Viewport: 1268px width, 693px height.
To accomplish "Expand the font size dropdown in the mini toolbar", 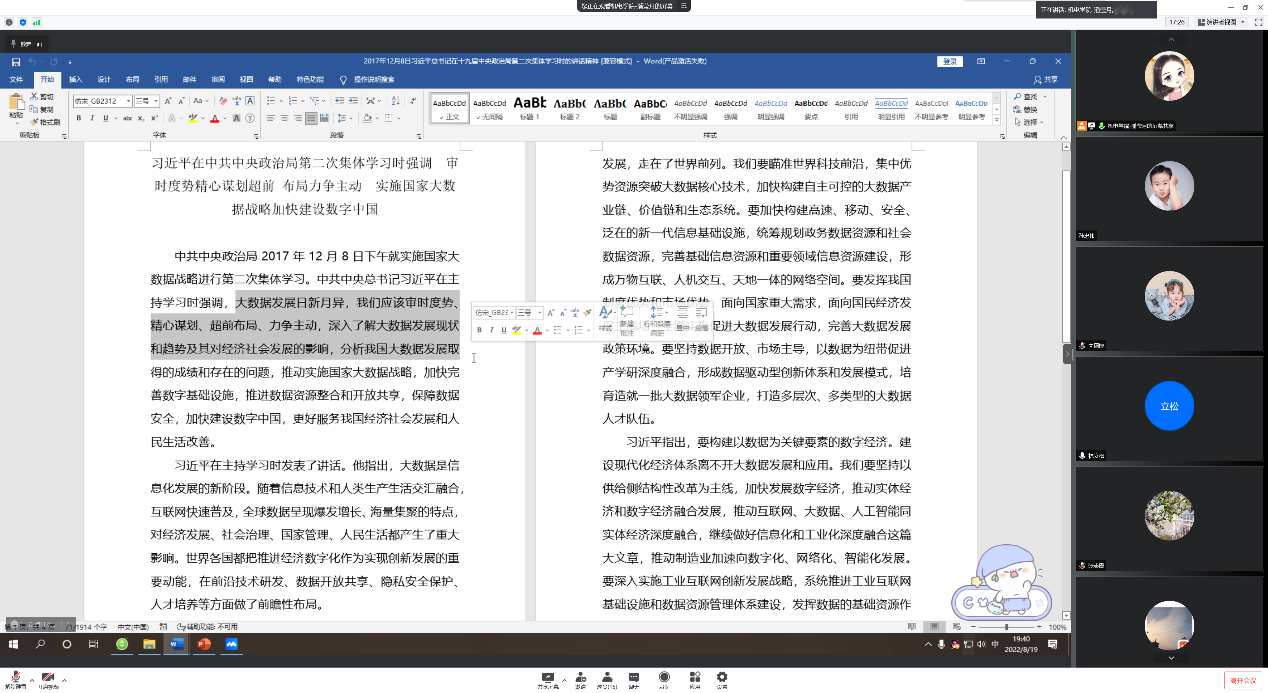I will [x=540, y=313].
